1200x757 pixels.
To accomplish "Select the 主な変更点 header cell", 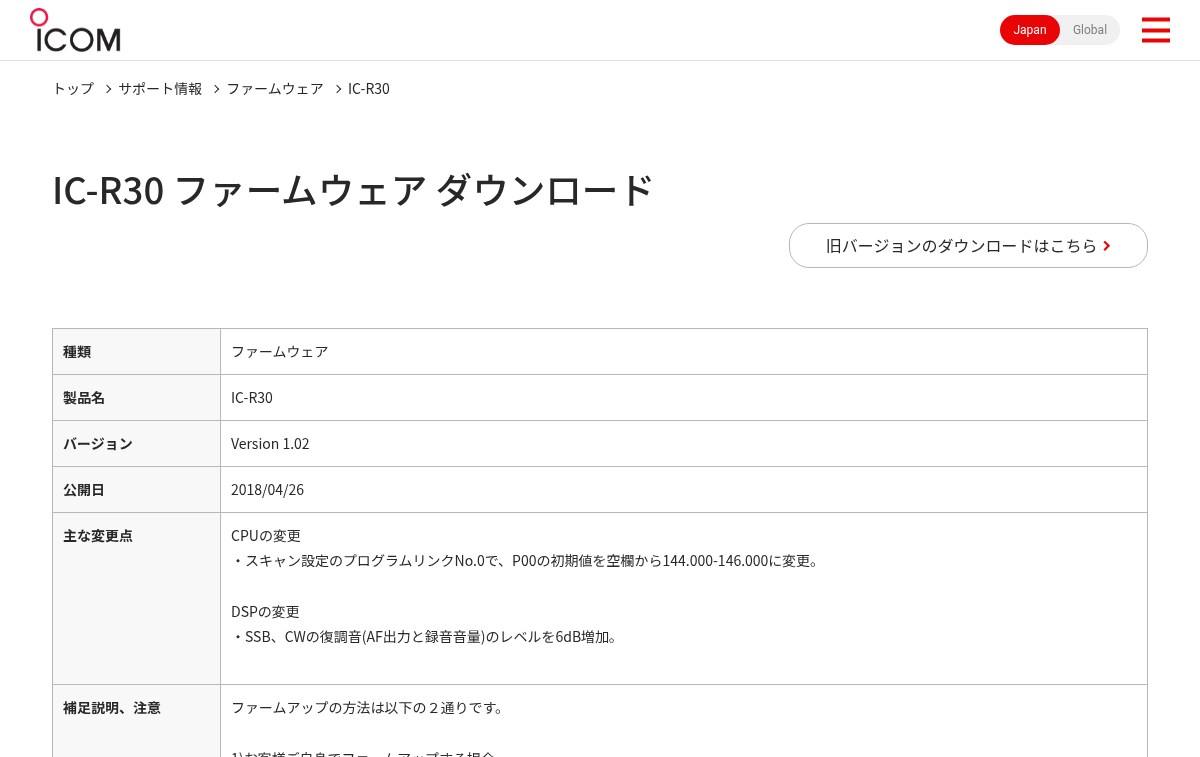I will pos(137,599).
